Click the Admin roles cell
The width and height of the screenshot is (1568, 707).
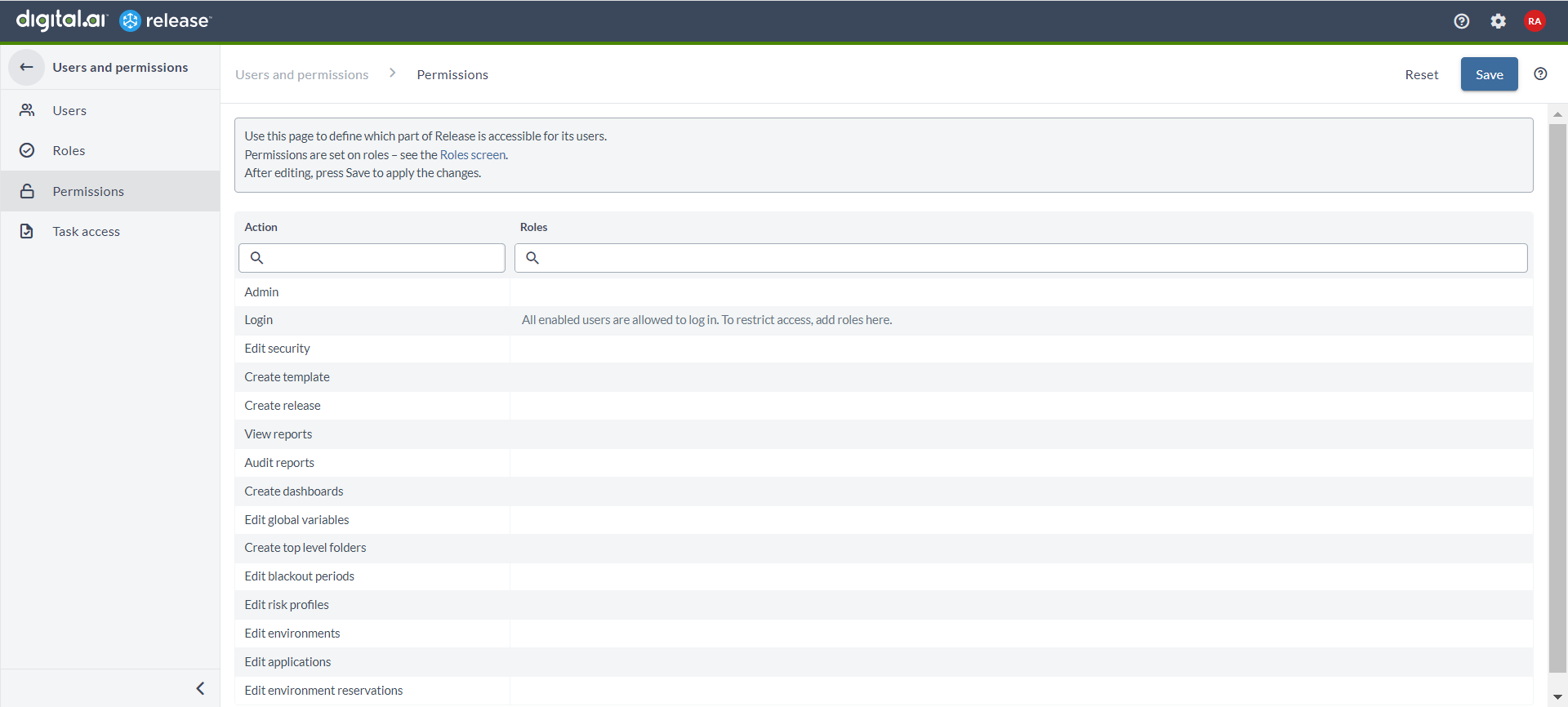click(1021, 292)
